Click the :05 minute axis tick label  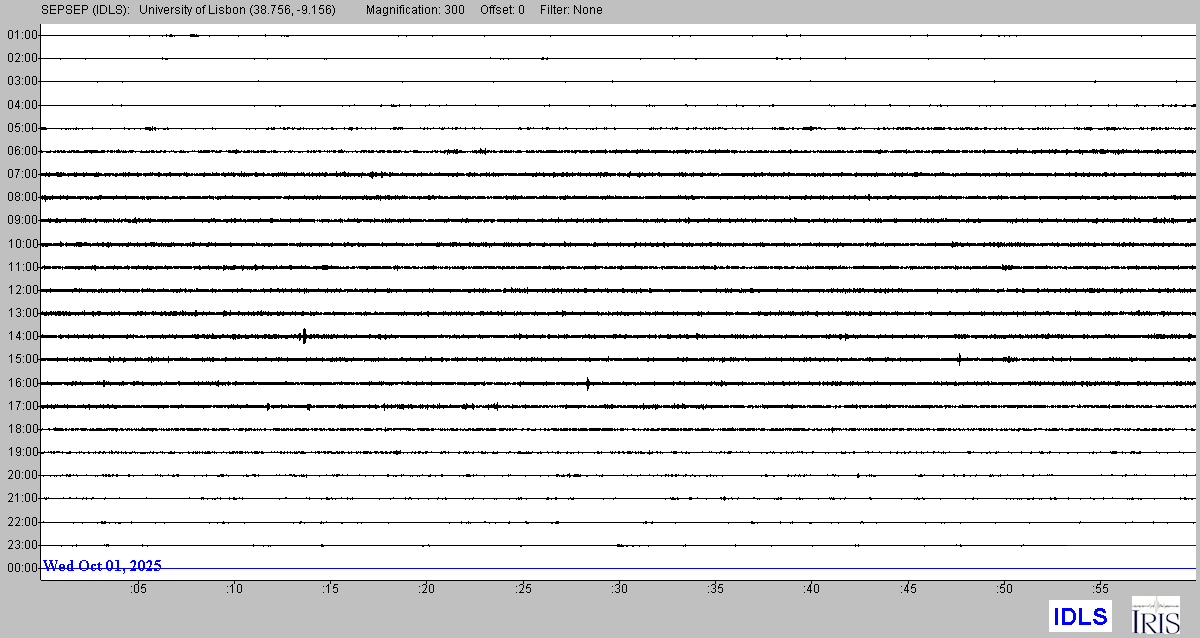pos(137,589)
